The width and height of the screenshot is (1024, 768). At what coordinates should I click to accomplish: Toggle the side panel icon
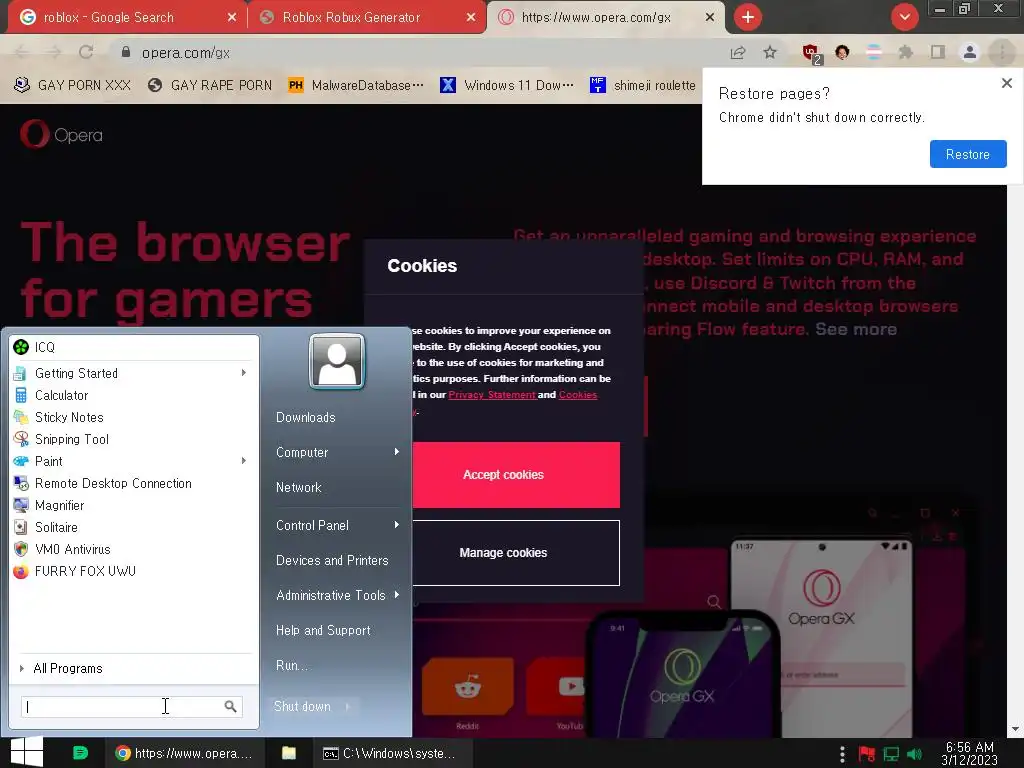(x=938, y=52)
